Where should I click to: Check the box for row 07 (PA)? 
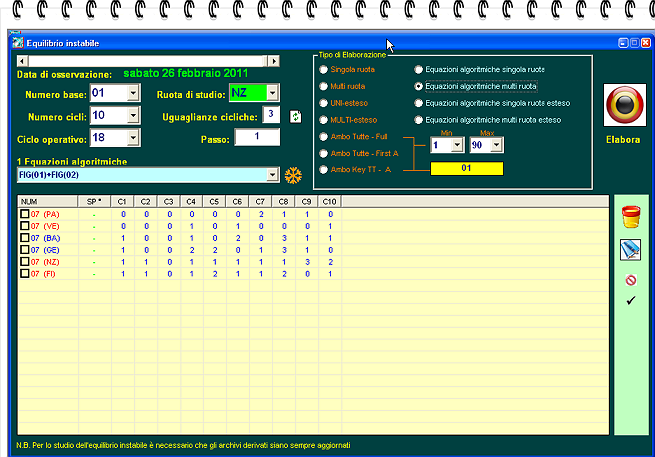pyautogui.click(x=25, y=214)
